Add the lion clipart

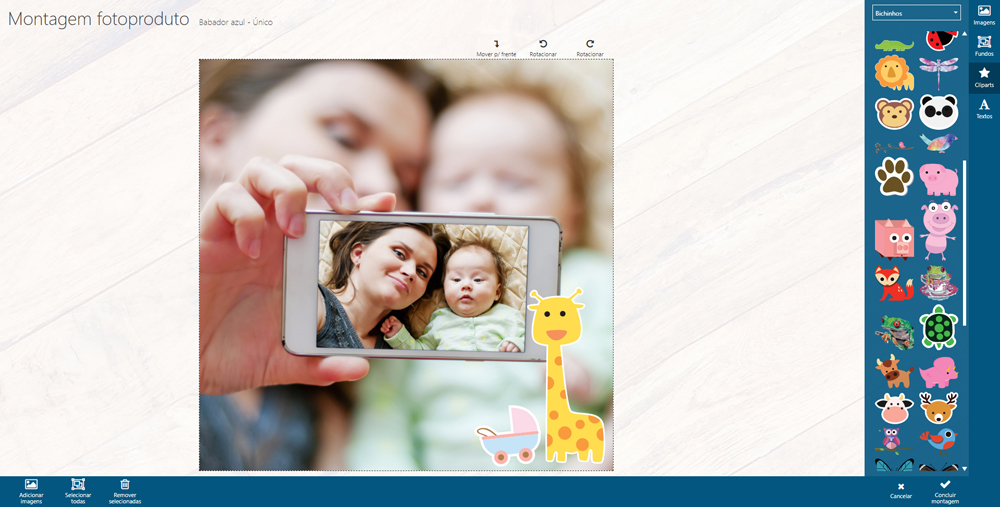pos(893,72)
